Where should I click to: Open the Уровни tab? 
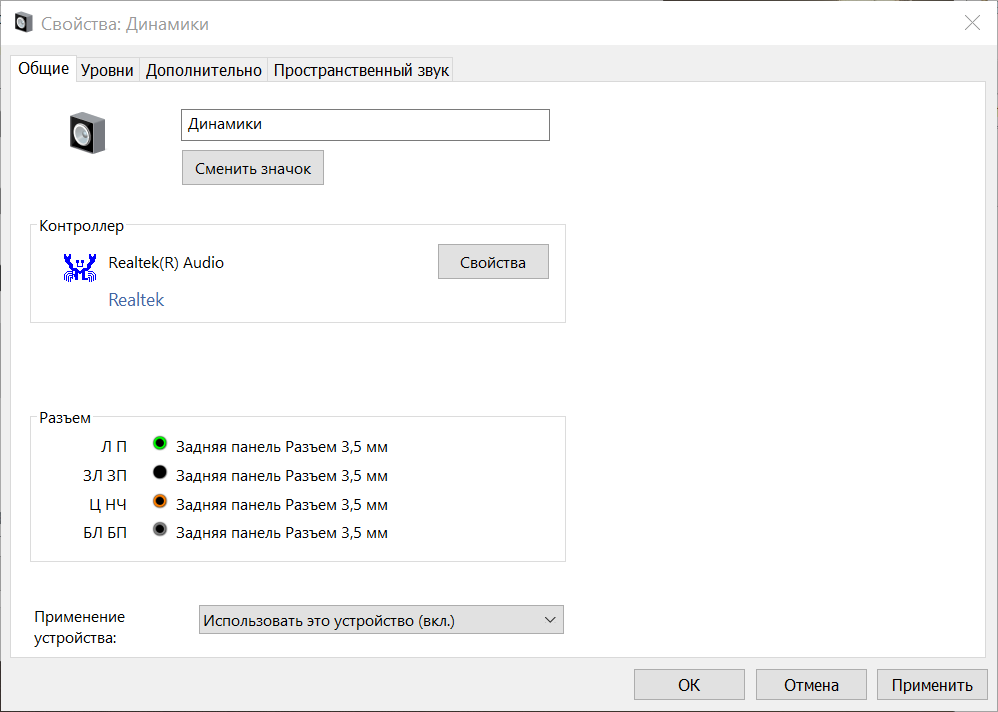pos(107,70)
